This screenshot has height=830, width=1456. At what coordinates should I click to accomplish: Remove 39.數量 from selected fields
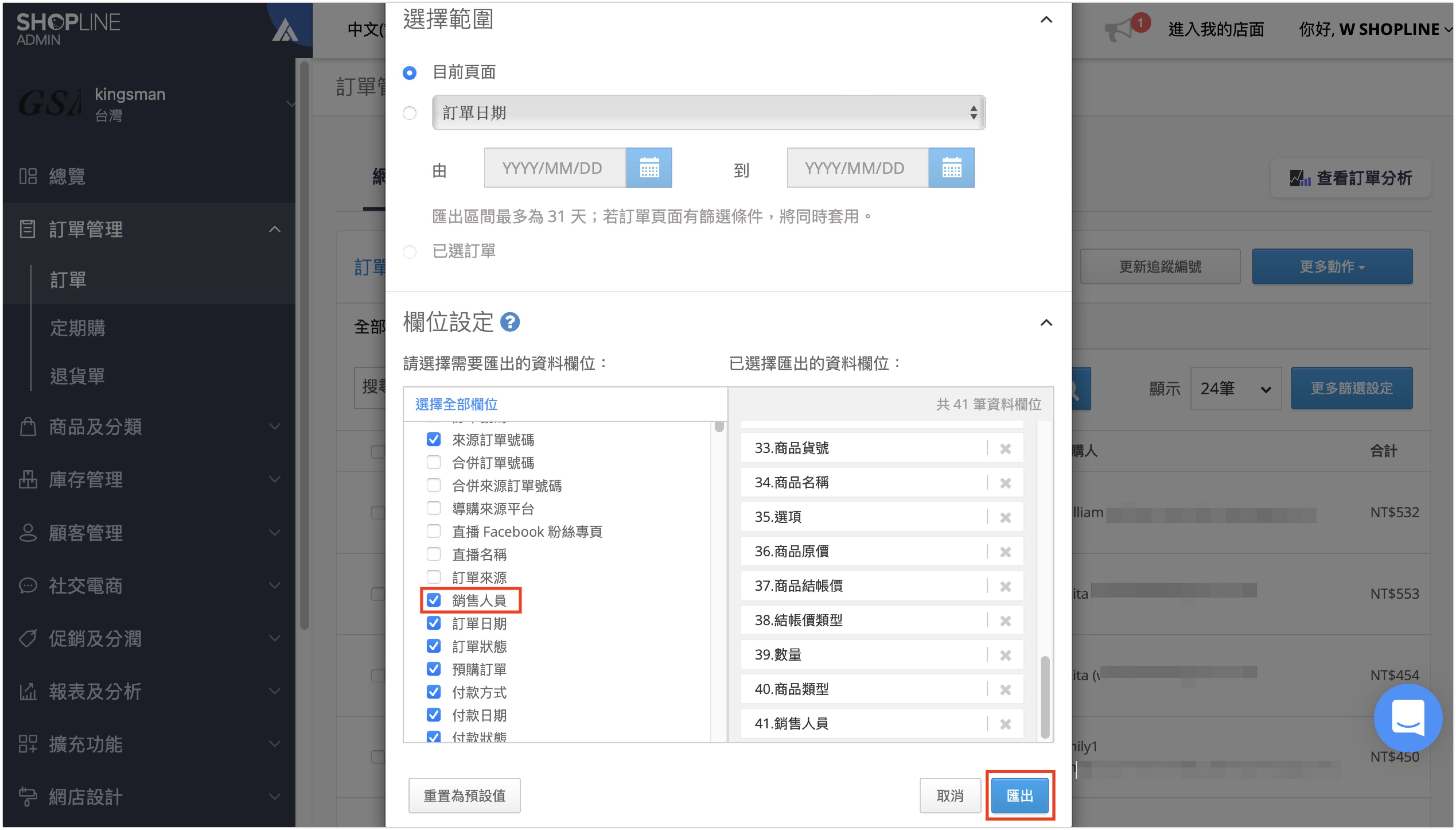(x=1005, y=655)
